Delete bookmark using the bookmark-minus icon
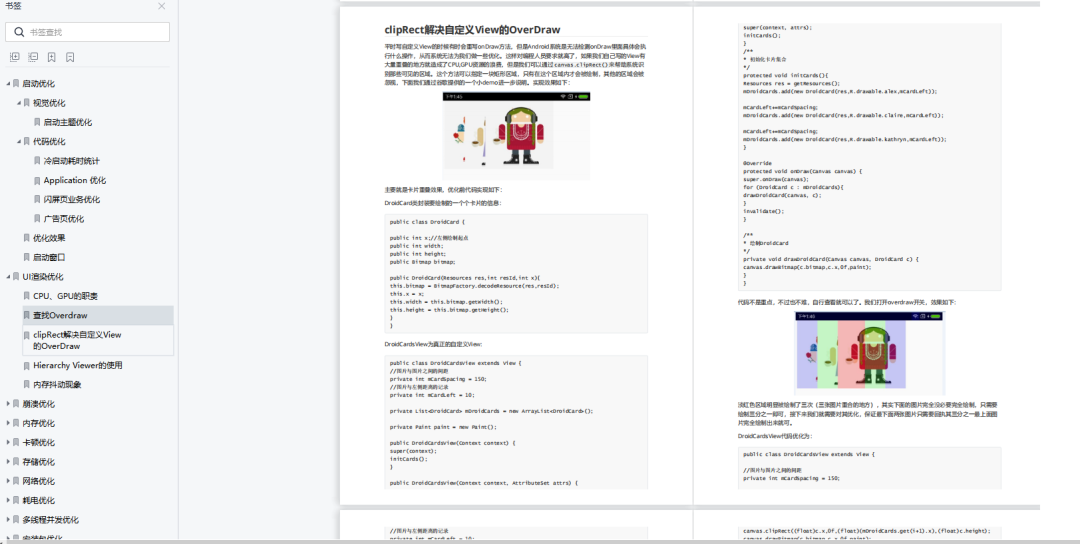The height and width of the screenshot is (544, 1080). click(x=70, y=57)
